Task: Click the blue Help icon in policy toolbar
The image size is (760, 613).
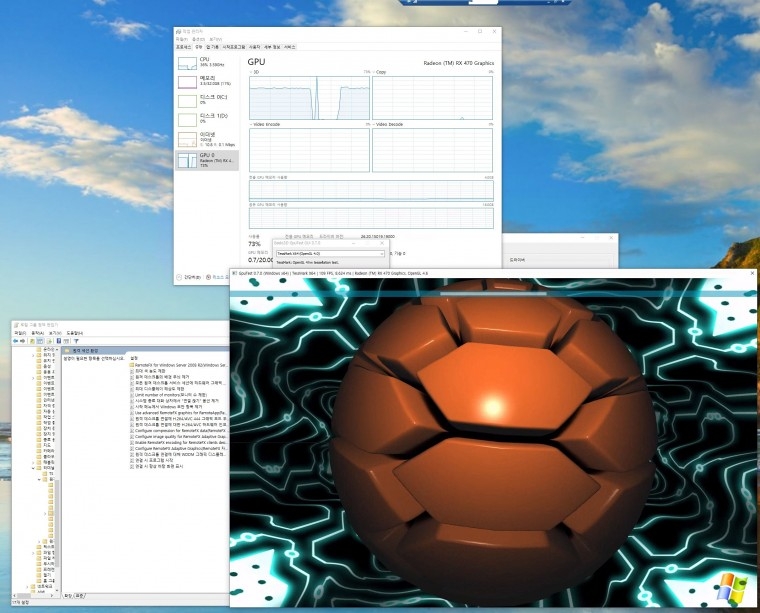Action: [x=59, y=341]
